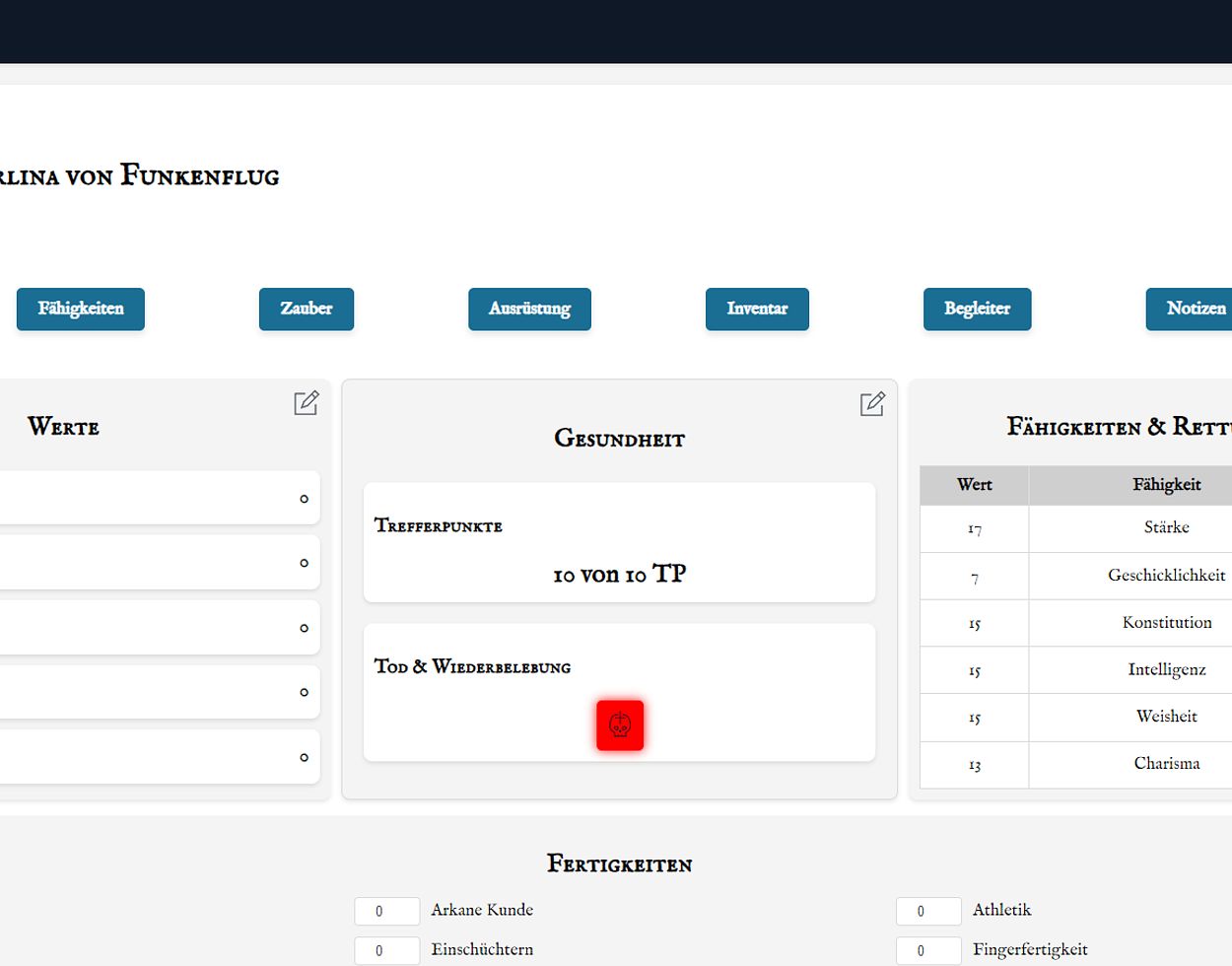Open the Inventar section
This screenshot has width=1232, height=966.
(x=757, y=310)
